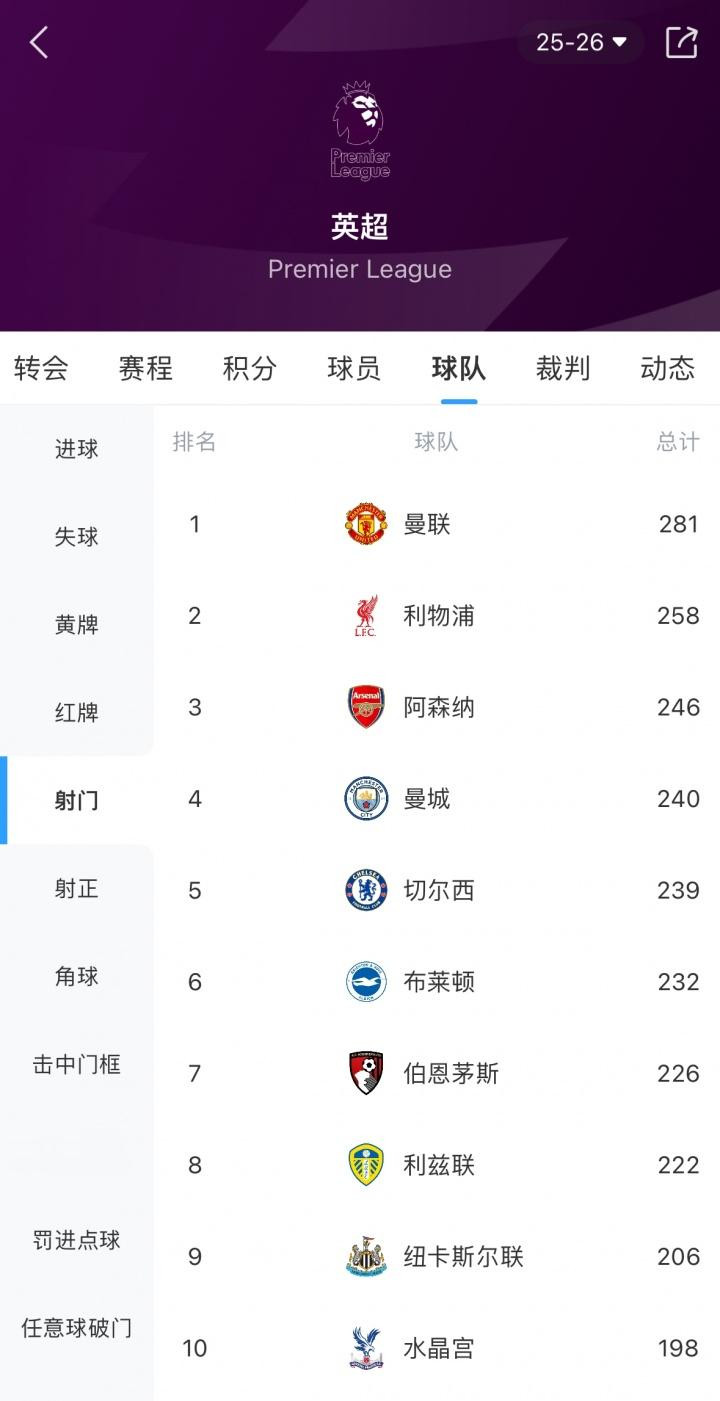Image resolution: width=720 pixels, height=1401 pixels.
Task: Tap the Manchester City crest
Action: point(366,799)
